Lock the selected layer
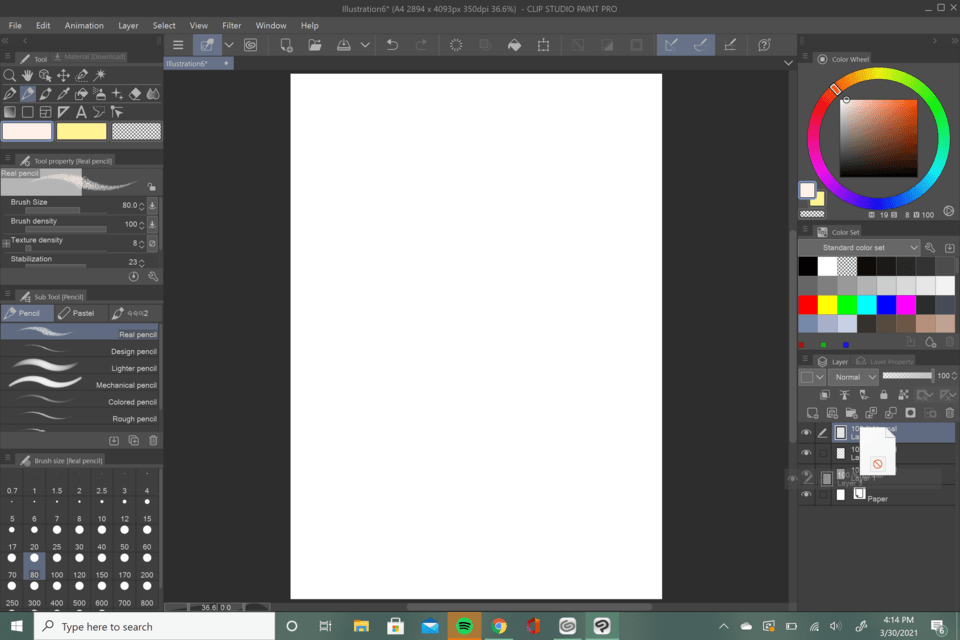The width and height of the screenshot is (960, 640). [x=884, y=395]
